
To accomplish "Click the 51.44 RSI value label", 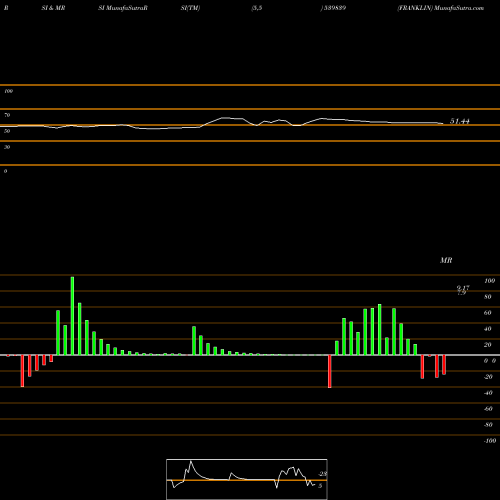I will pos(460,121).
